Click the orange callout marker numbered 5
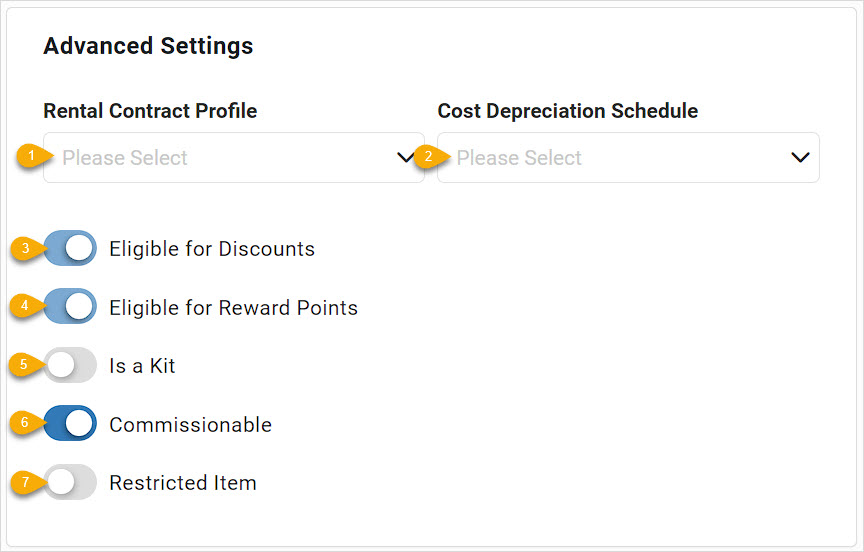Image resolution: width=864 pixels, height=552 pixels. point(26,364)
